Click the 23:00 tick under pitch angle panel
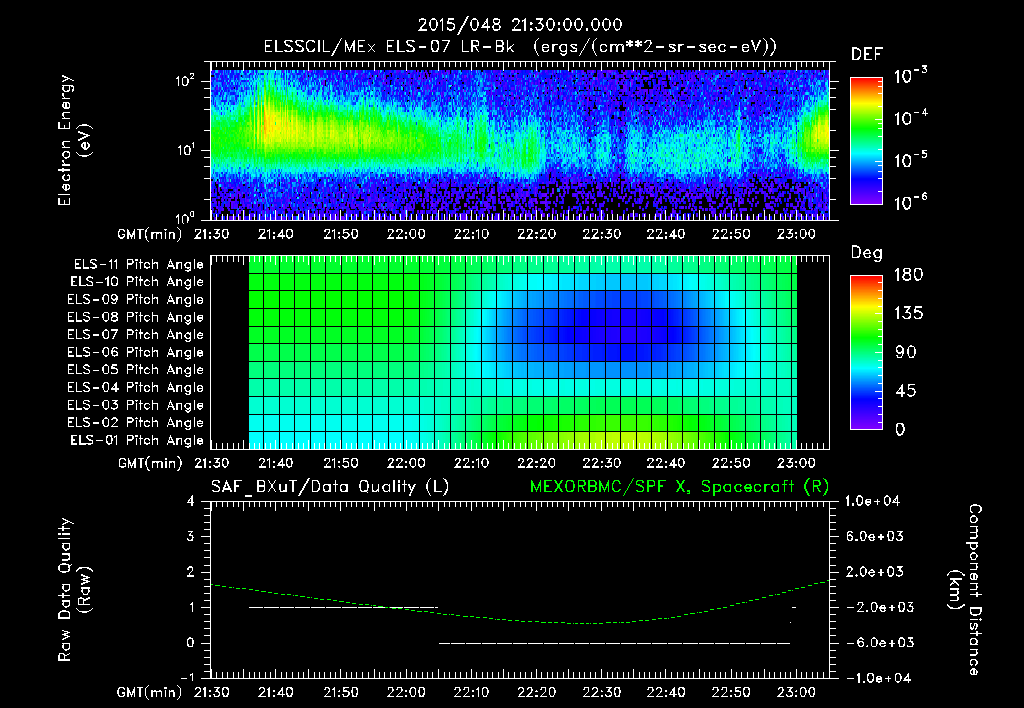 [x=797, y=464]
